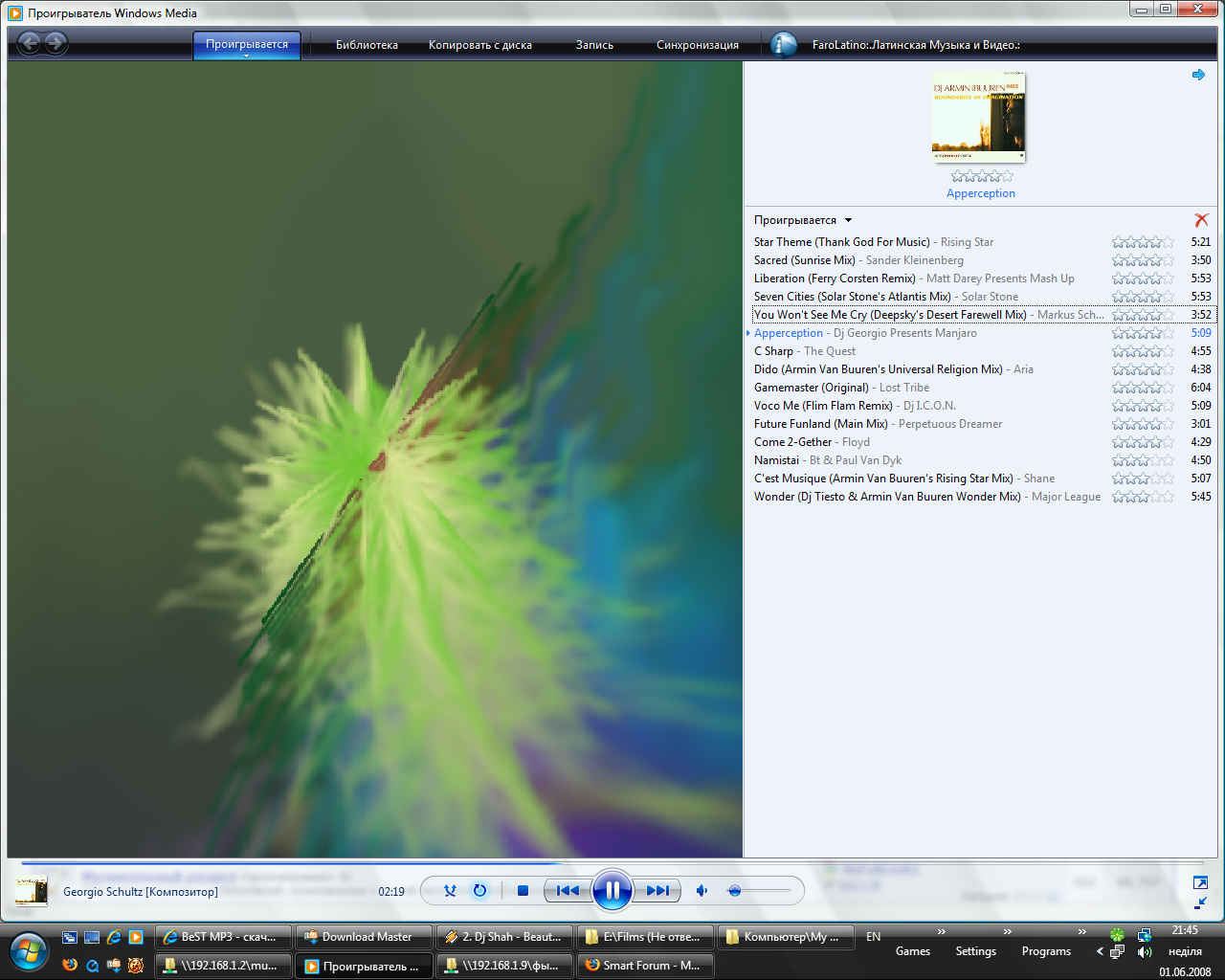Go back with the back arrow
This screenshot has width=1225, height=980.
click(30, 43)
